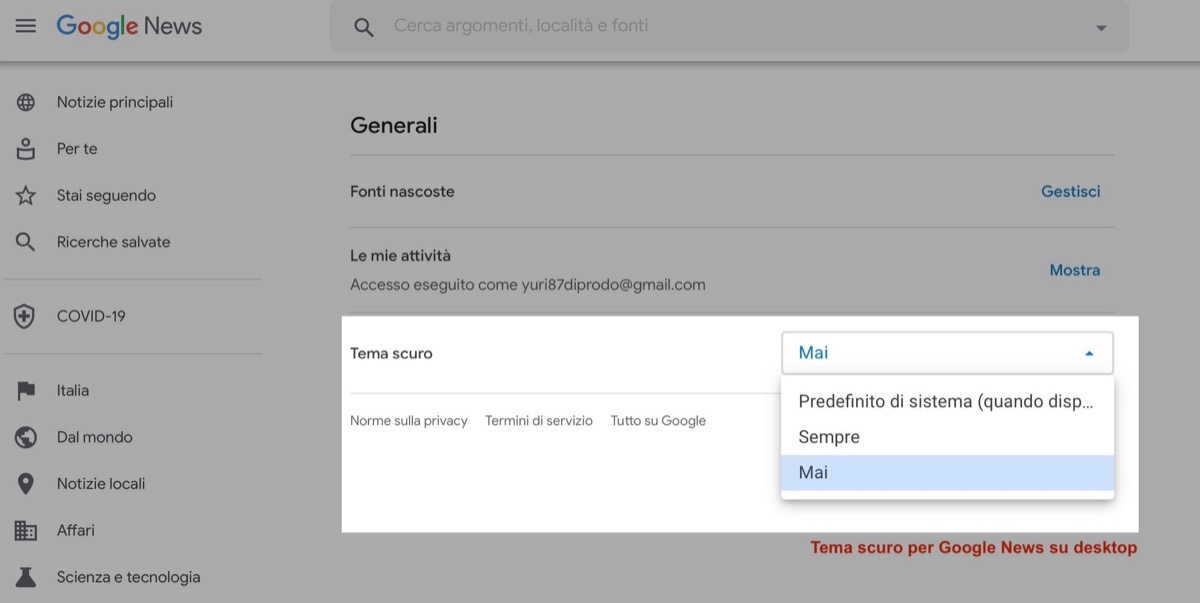Open Norme sulla privacy
The image size is (1200, 603).
click(408, 420)
